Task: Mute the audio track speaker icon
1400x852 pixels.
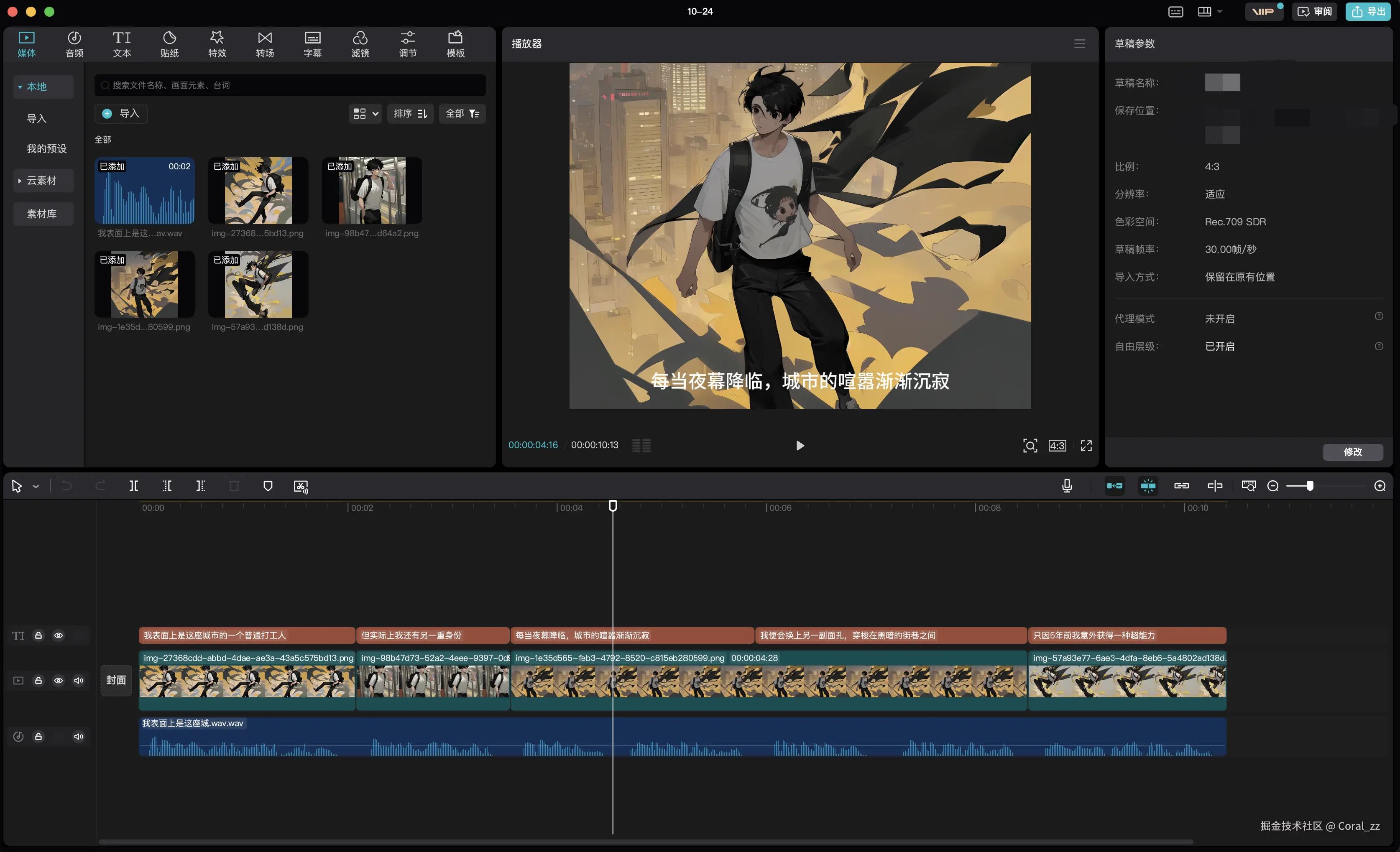Action: point(79,737)
